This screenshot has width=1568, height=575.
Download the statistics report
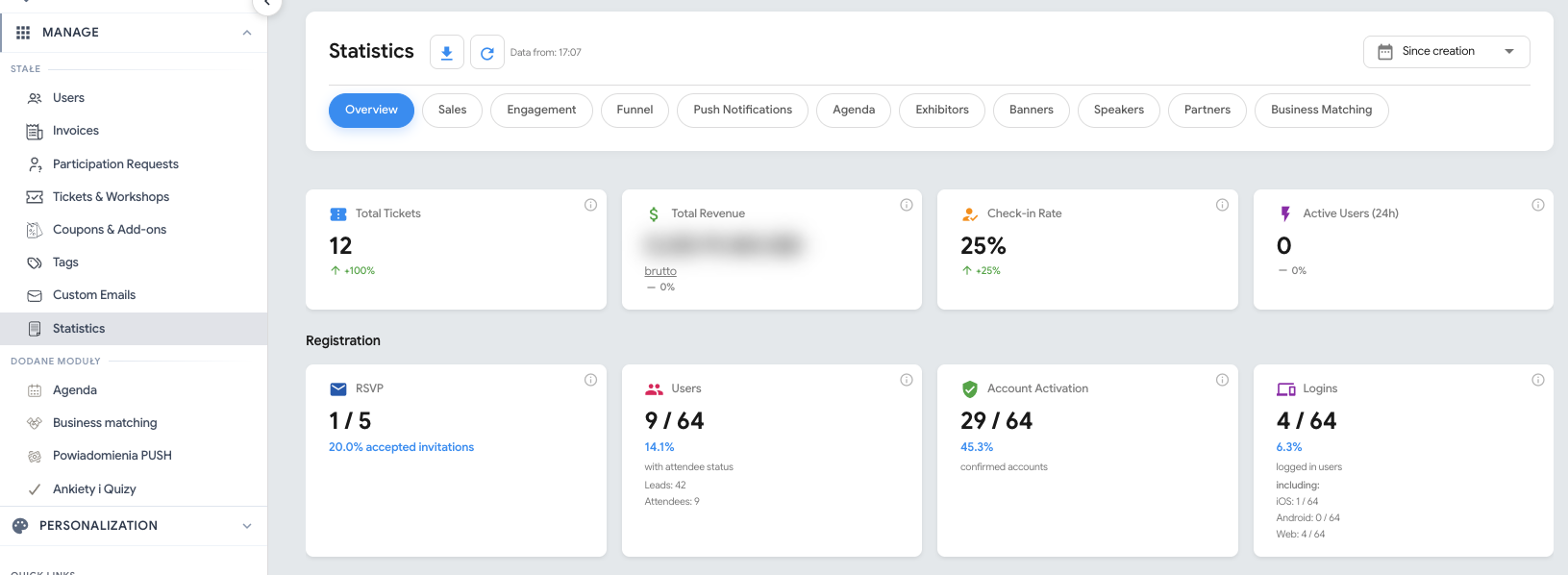(x=447, y=52)
